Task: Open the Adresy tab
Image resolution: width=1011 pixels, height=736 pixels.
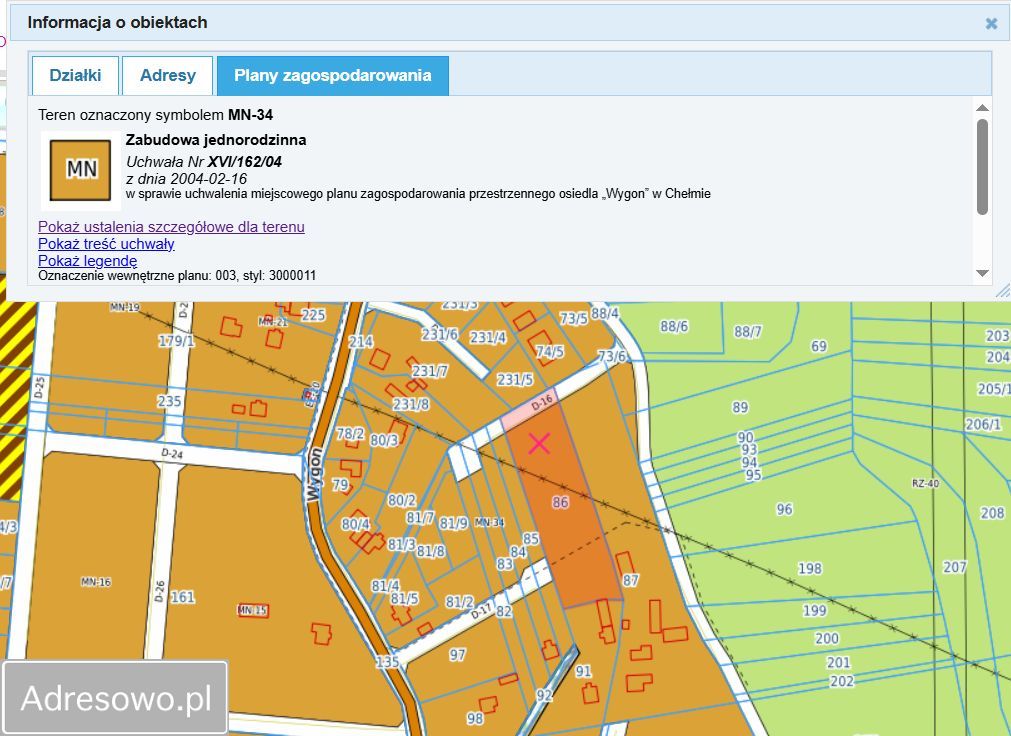Action: (168, 75)
